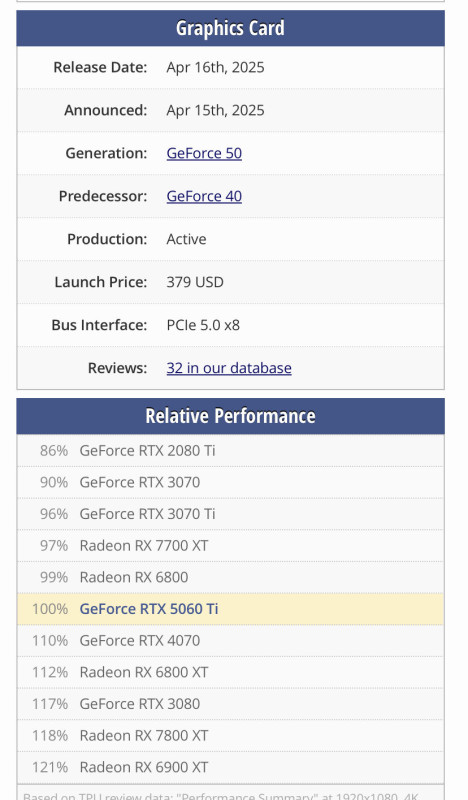
Task: Click the launch price value 379 USD
Action: [195, 282]
